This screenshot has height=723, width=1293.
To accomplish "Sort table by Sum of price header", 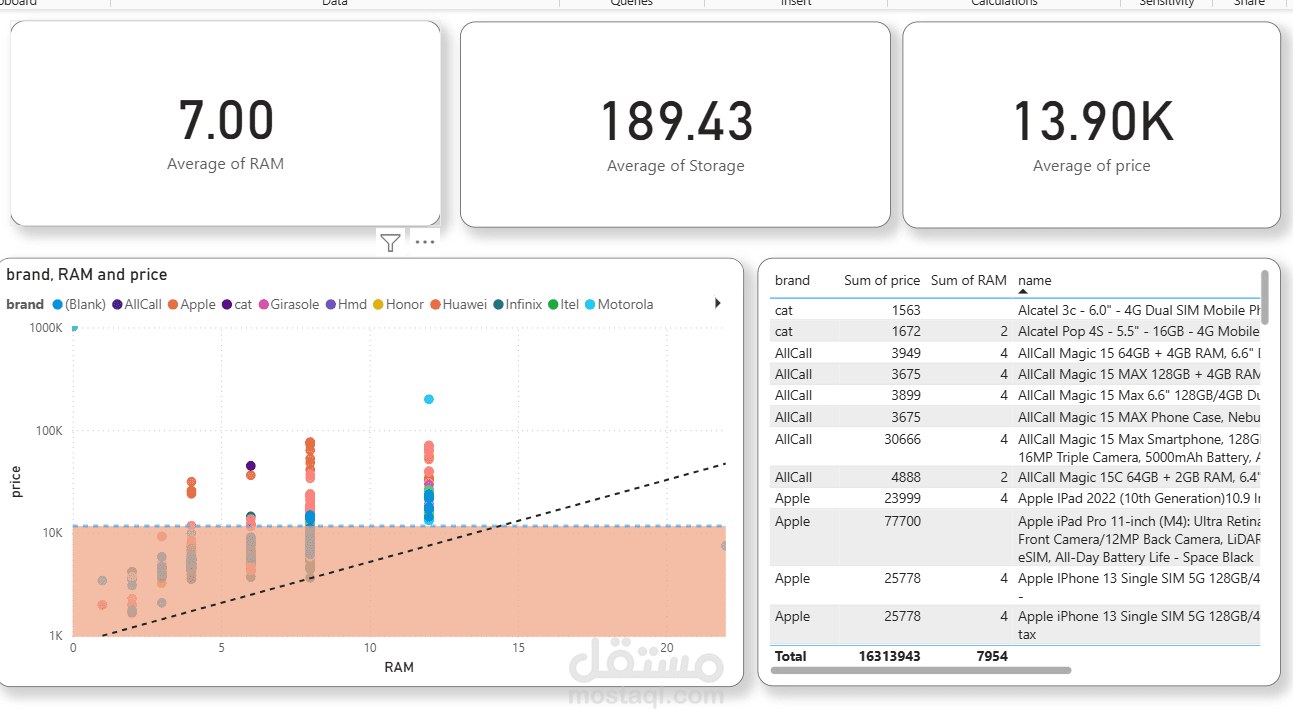I will pos(882,281).
